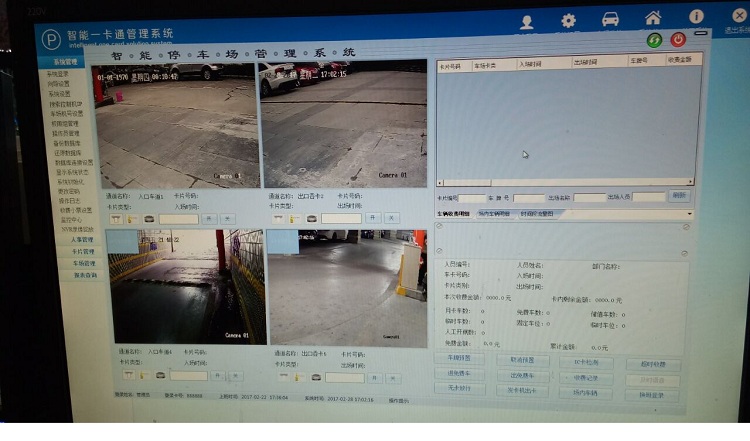Click the 卡片编号 search input field

472,198
